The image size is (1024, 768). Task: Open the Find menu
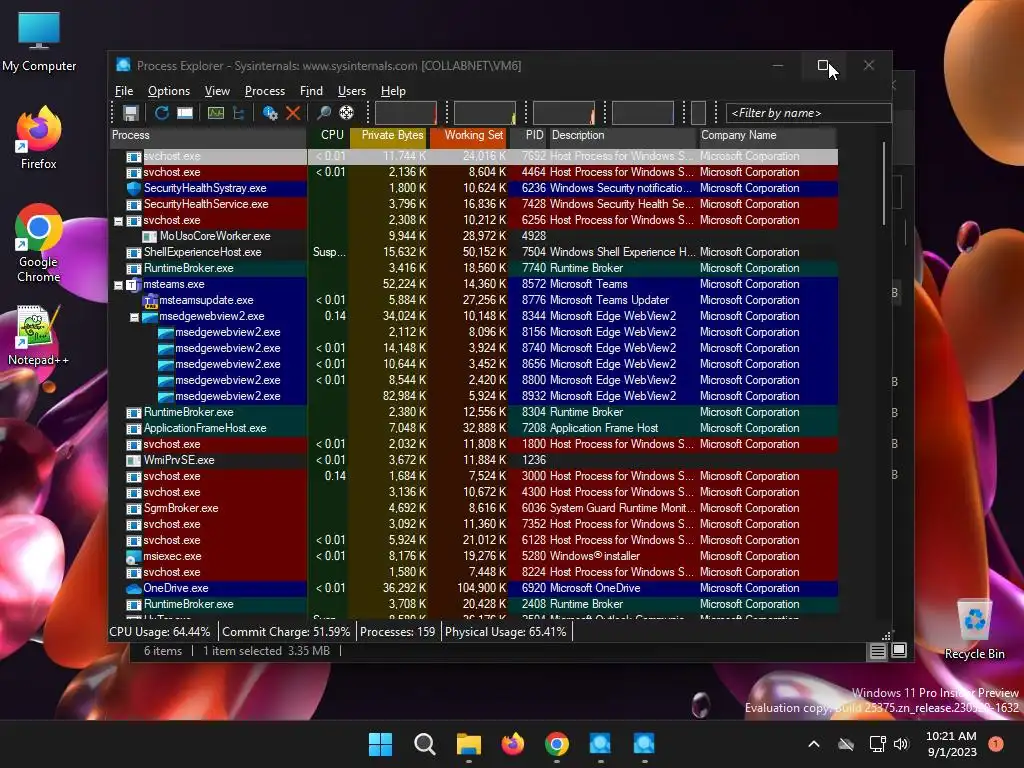coord(311,91)
